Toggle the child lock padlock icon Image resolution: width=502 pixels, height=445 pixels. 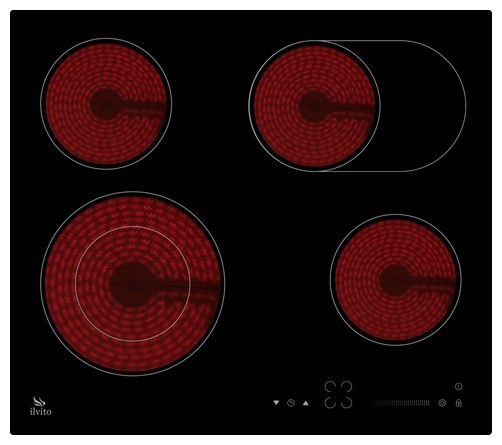(459, 403)
